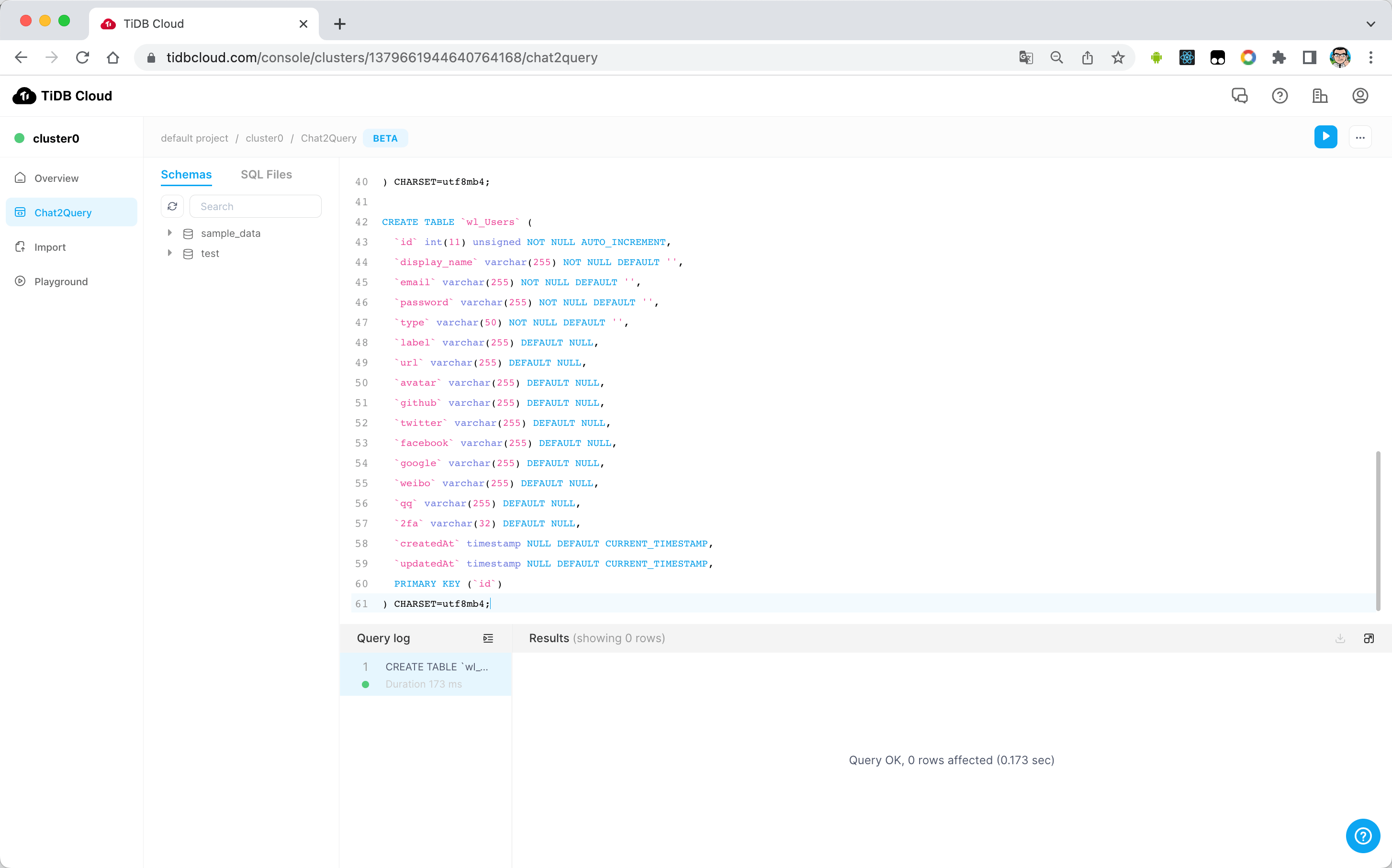Screen dimensions: 1392x868
Task: Open the organization building icon
Action: tap(1320, 96)
